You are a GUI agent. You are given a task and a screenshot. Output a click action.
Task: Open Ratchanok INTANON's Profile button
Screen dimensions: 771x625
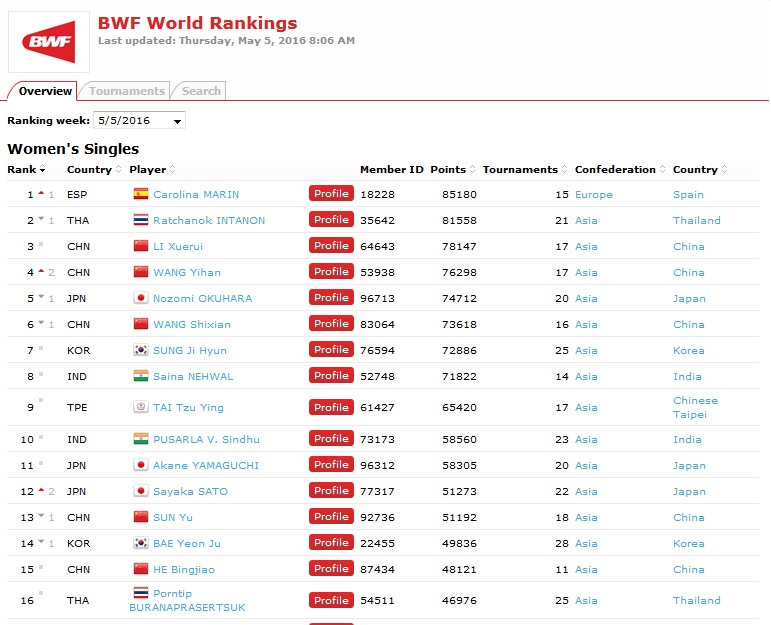(x=331, y=220)
